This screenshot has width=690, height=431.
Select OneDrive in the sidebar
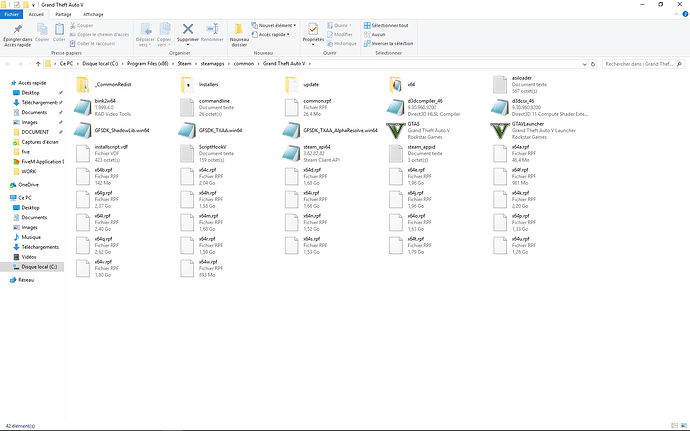point(28,185)
